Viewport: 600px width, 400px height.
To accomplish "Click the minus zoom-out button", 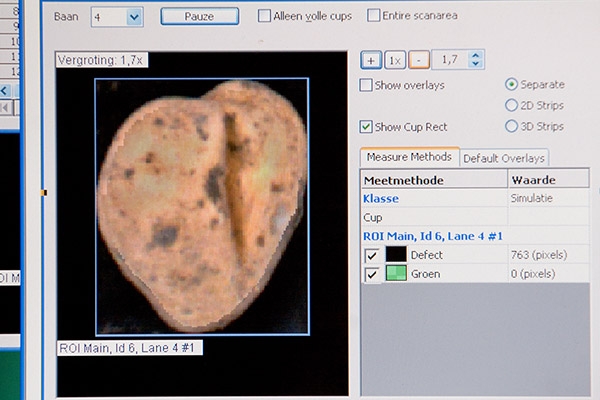I will point(418,61).
